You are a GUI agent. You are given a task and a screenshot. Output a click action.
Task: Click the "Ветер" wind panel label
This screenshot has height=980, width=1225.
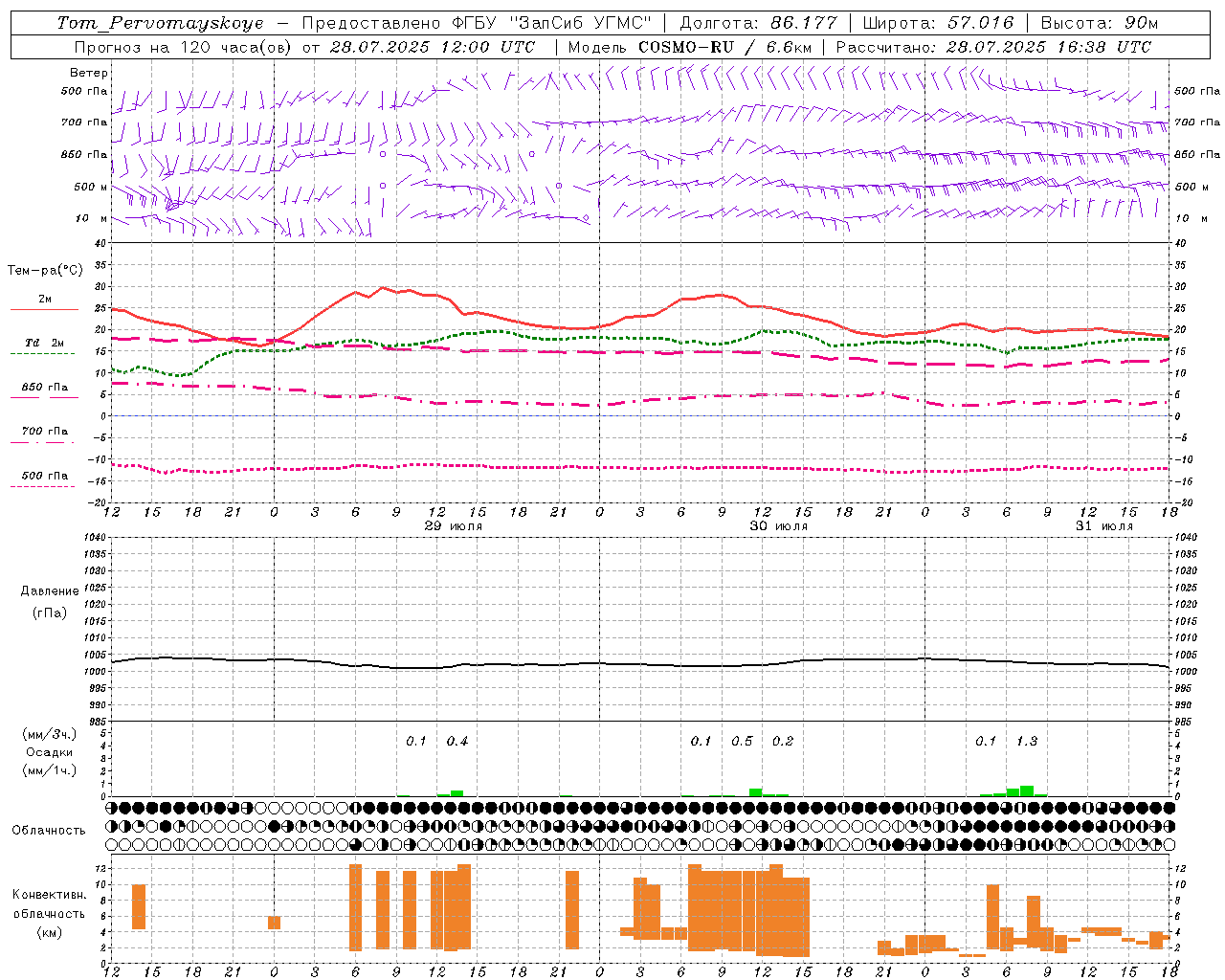(89, 73)
